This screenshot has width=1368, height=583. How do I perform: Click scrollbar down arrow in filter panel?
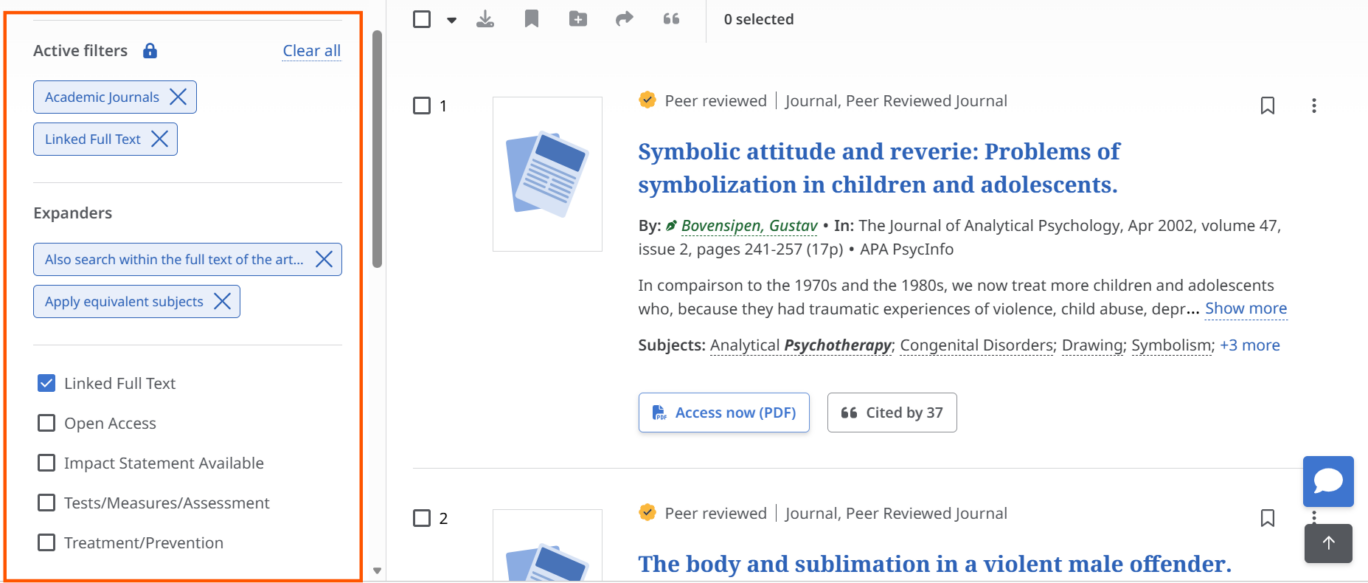click(x=377, y=571)
